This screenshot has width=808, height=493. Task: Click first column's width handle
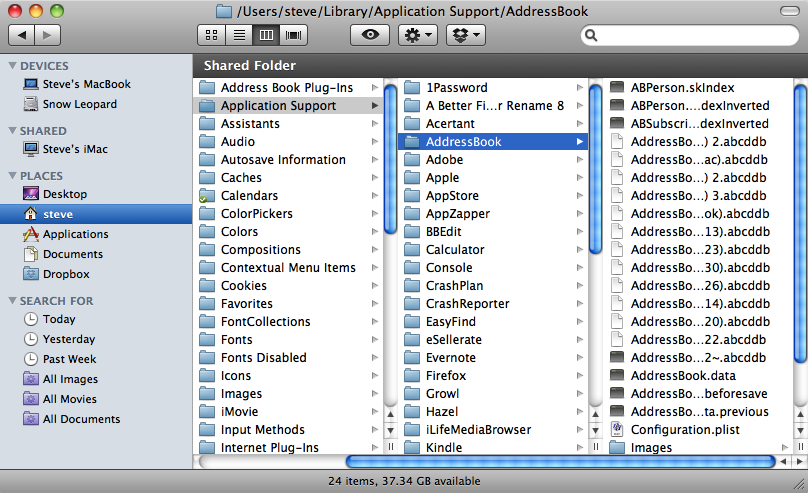pos(391,447)
